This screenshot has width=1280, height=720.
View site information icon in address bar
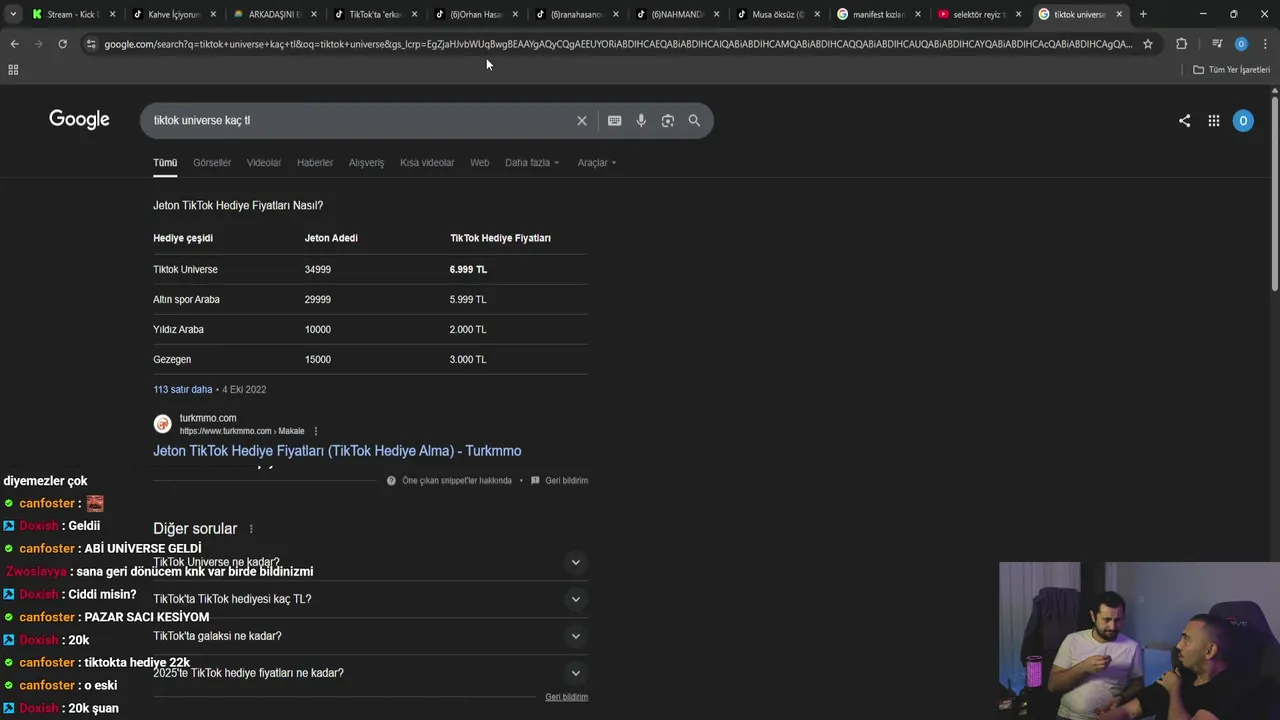(91, 44)
